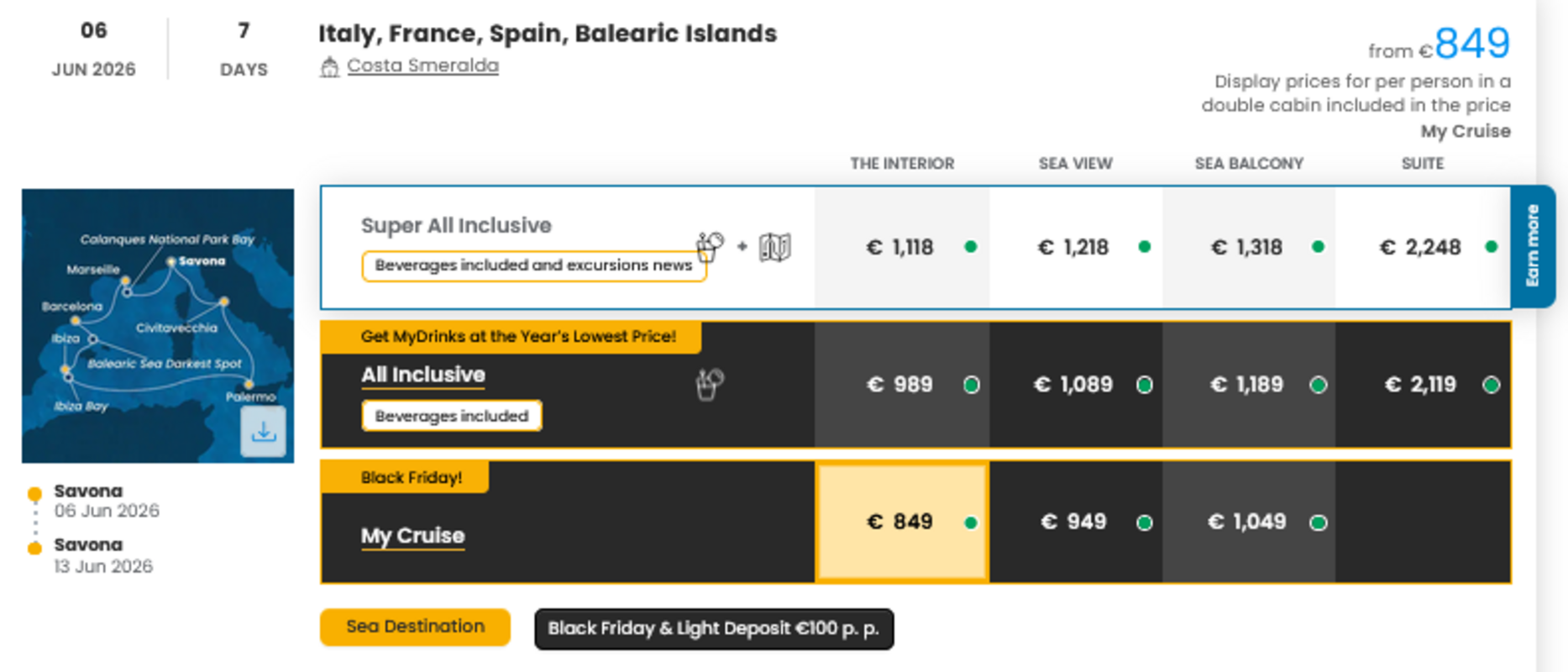Select All Inclusive Sea View €1,089 fare

click(1075, 385)
